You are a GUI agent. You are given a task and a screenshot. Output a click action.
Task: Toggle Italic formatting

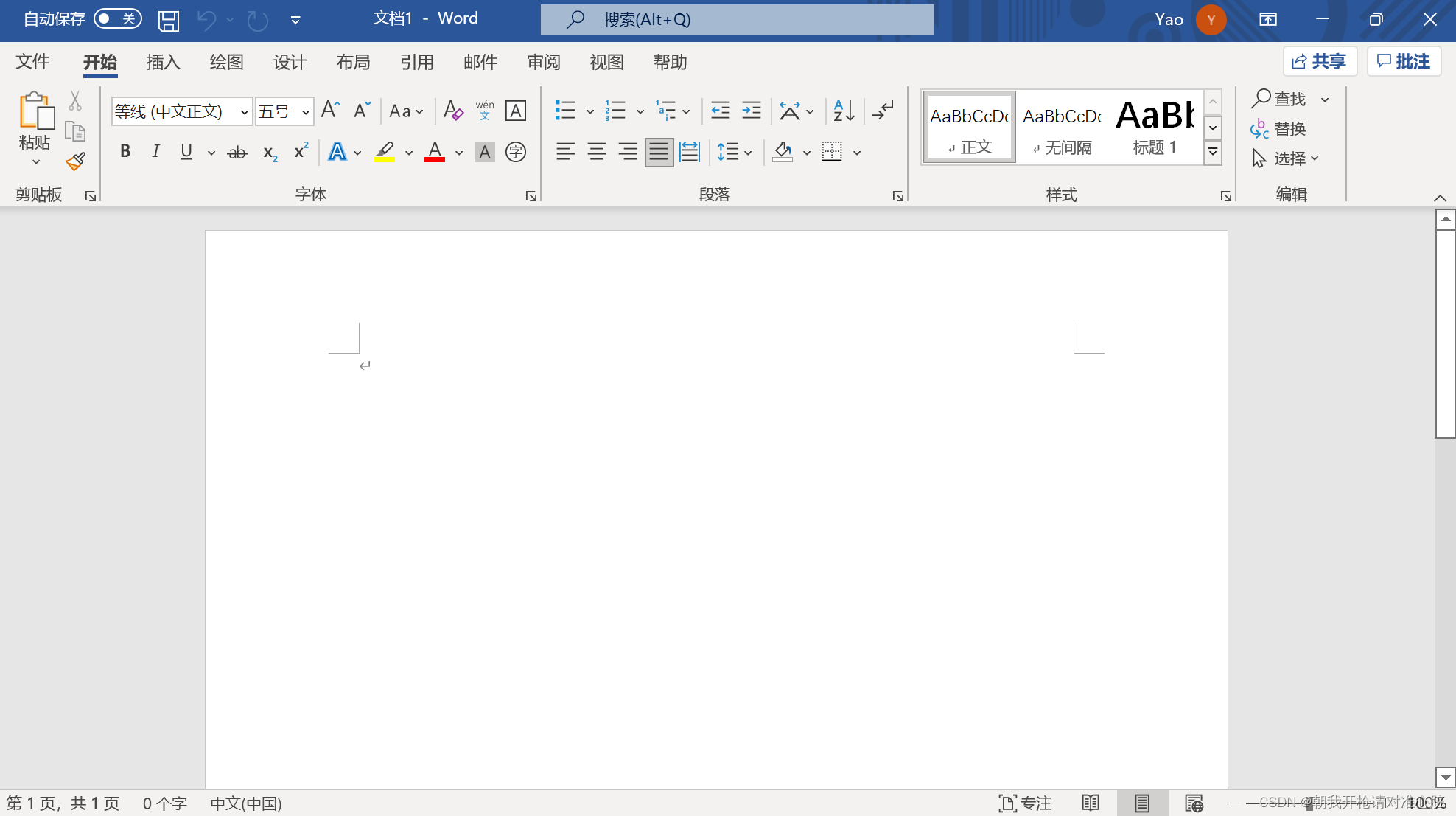(x=155, y=152)
